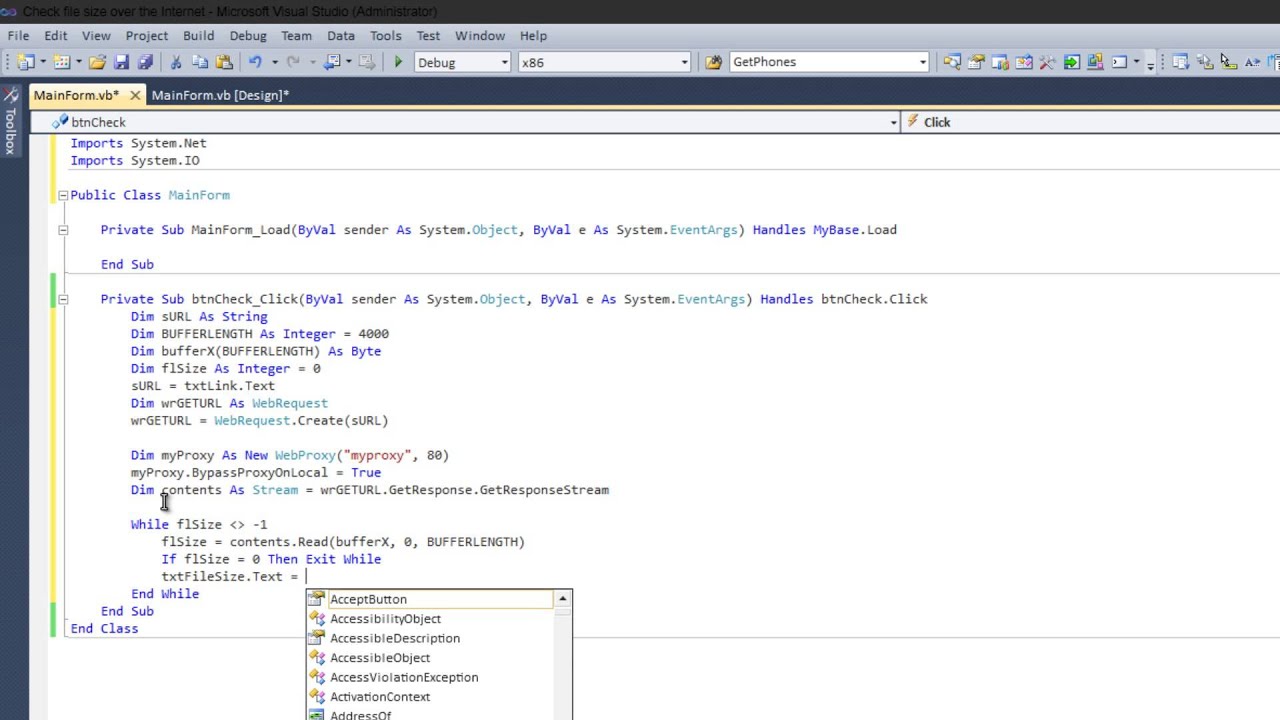The width and height of the screenshot is (1280, 720).
Task: Open the Help menu
Action: (533, 35)
